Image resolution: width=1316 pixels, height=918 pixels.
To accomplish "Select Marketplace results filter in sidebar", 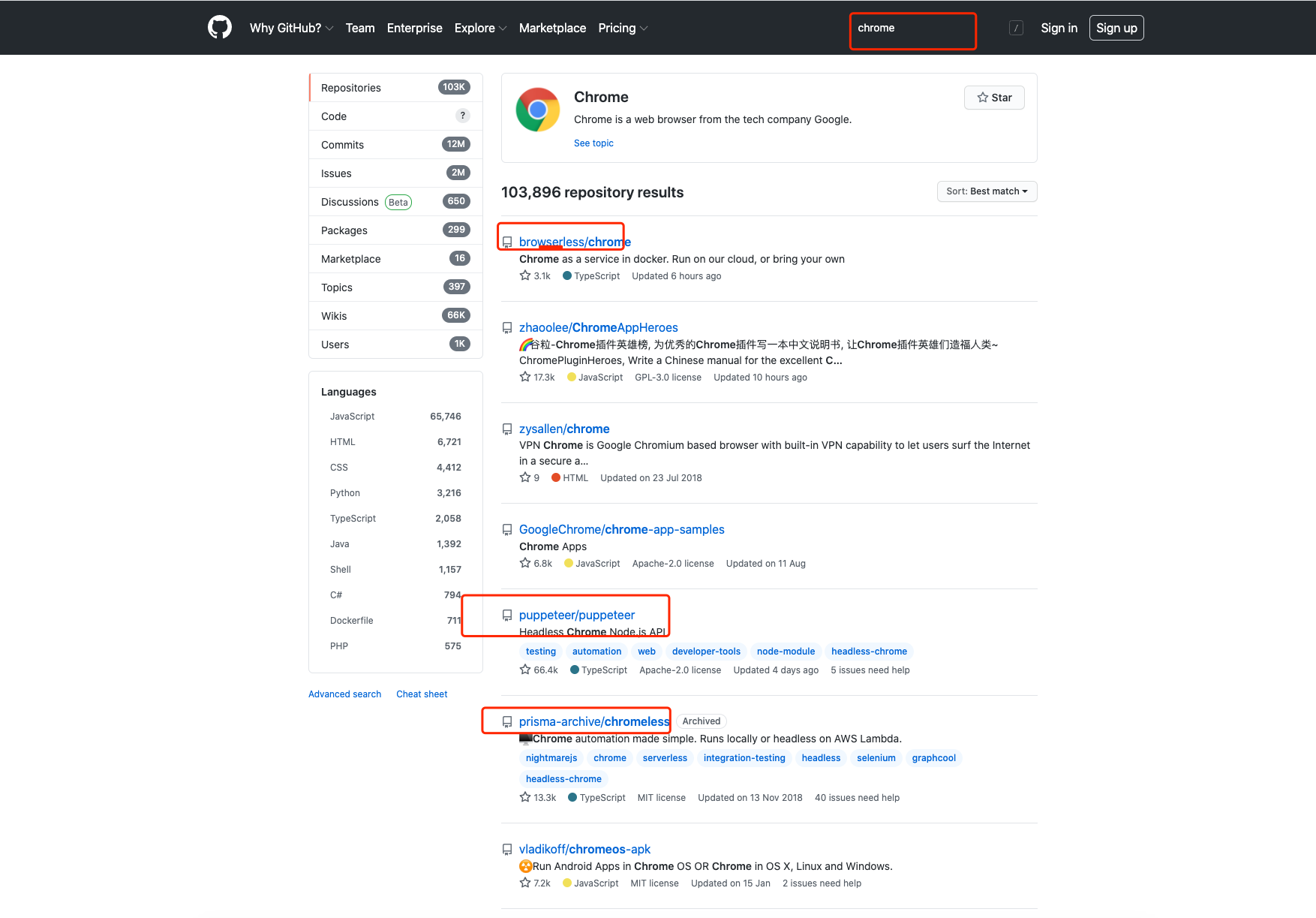I will [395, 259].
